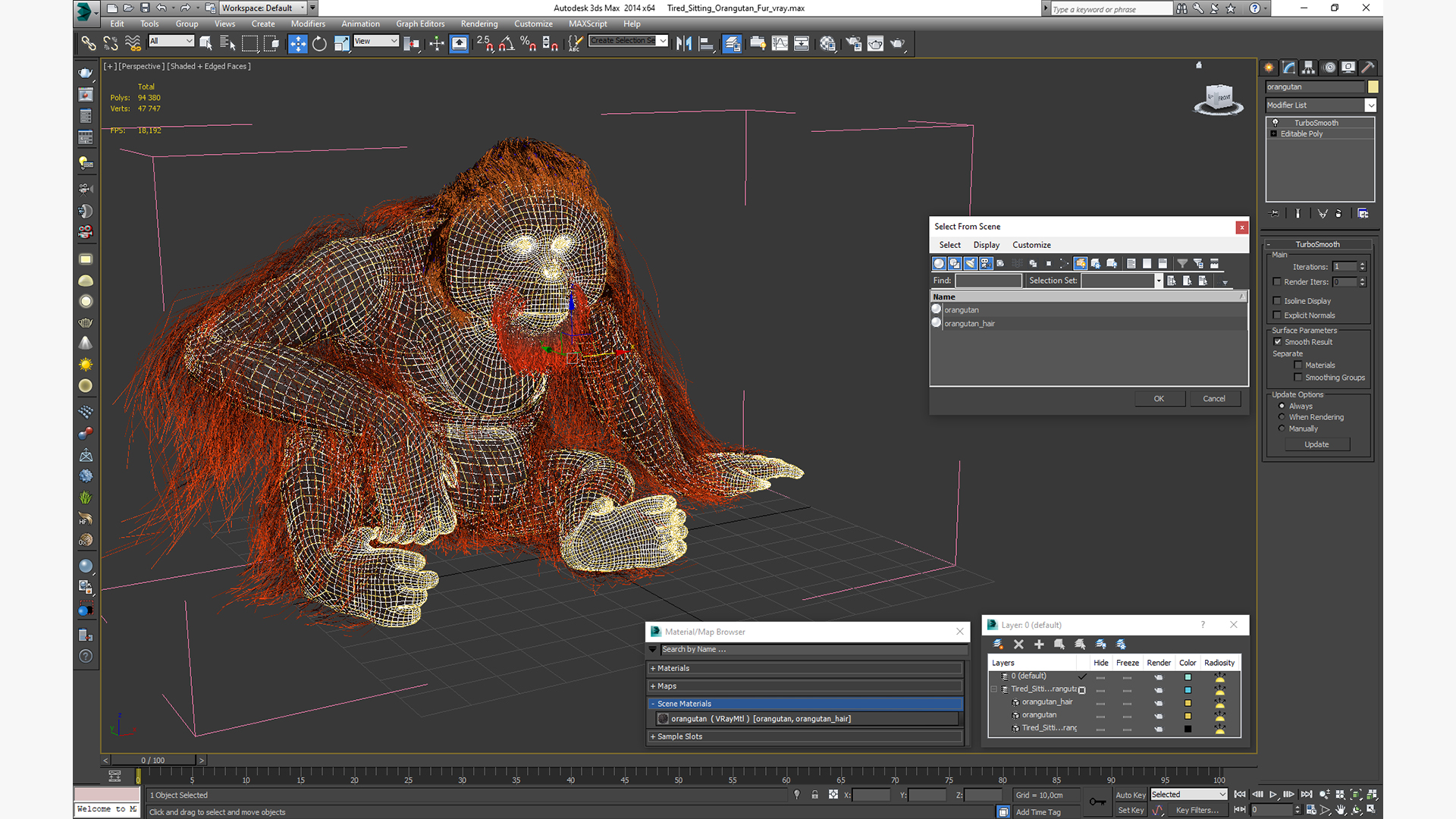Screen dimensions: 1456x819
Task: Enable Separate by Materials checkbox
Action: [1298, 366]
